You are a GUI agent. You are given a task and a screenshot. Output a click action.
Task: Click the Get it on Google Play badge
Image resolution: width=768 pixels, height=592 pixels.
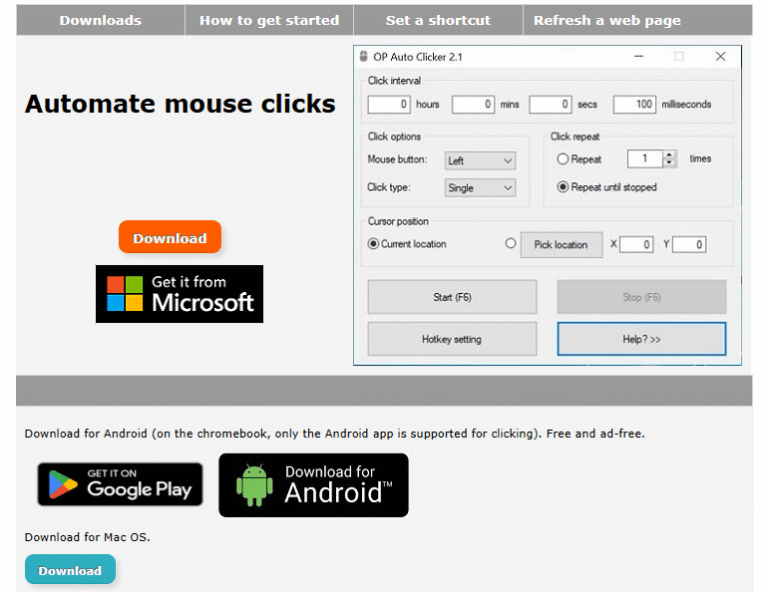pos(120,485)
